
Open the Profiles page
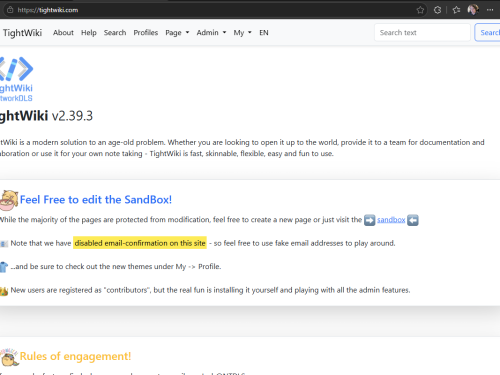point(146,33)
